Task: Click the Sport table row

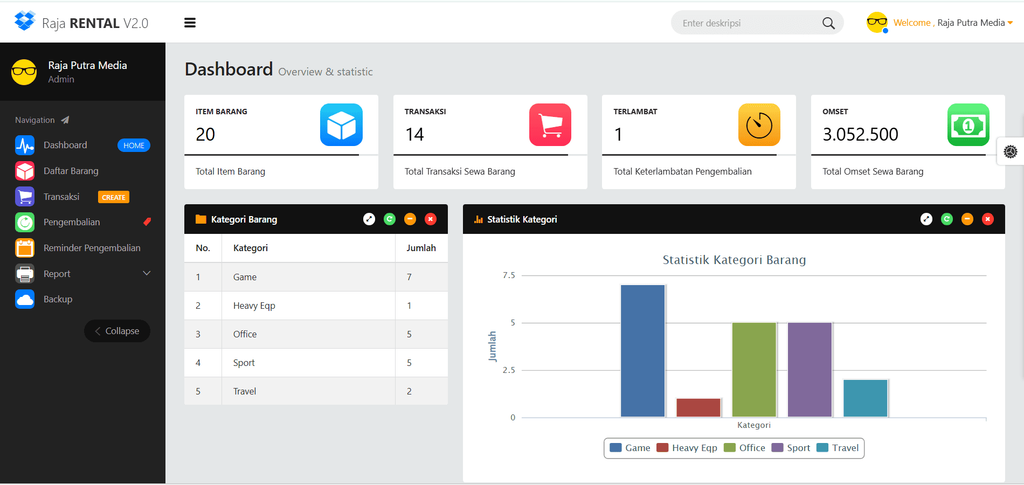Action: click(316, 363)
